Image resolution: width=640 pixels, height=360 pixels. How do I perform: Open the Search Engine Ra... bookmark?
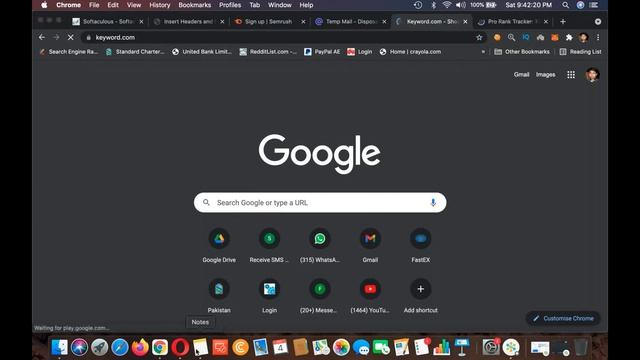[69, 52]
